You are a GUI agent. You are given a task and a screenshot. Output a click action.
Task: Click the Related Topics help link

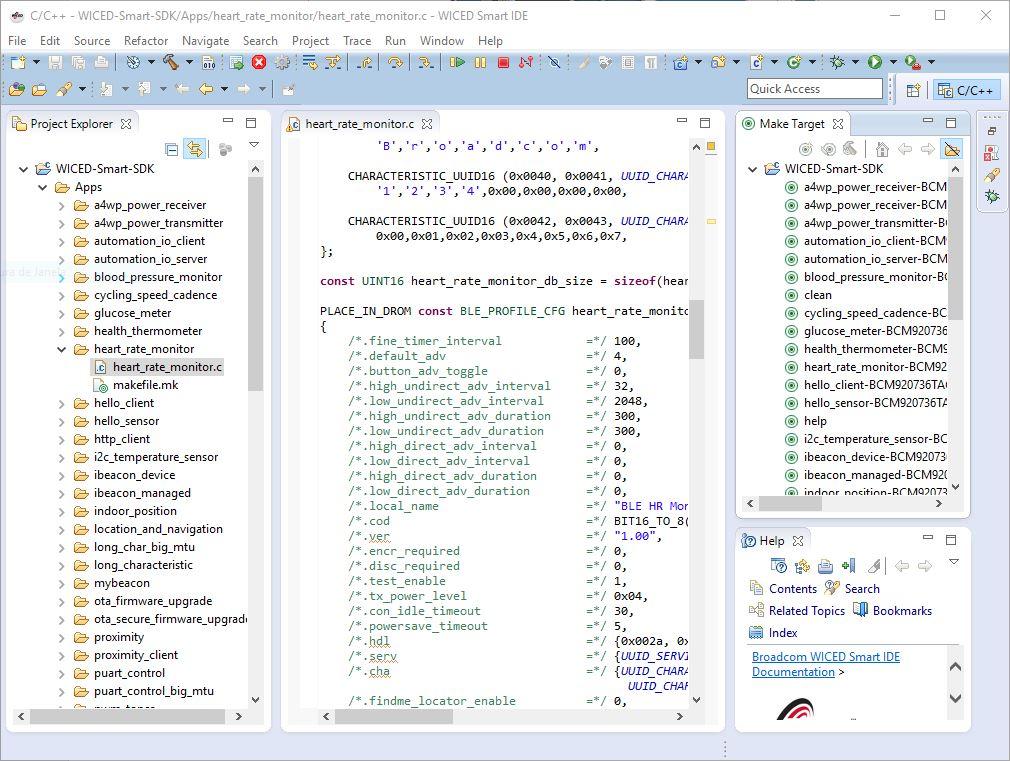806,611
